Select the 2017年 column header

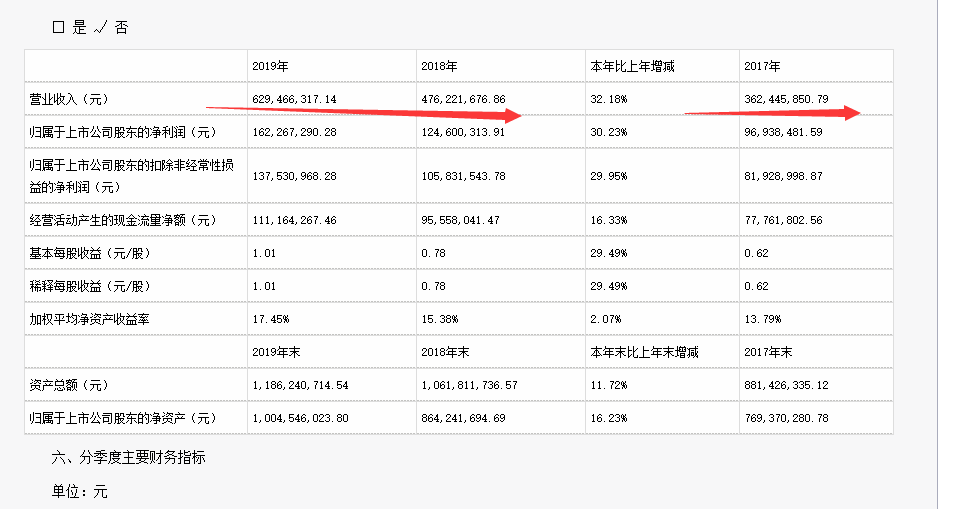coord(762,66)
